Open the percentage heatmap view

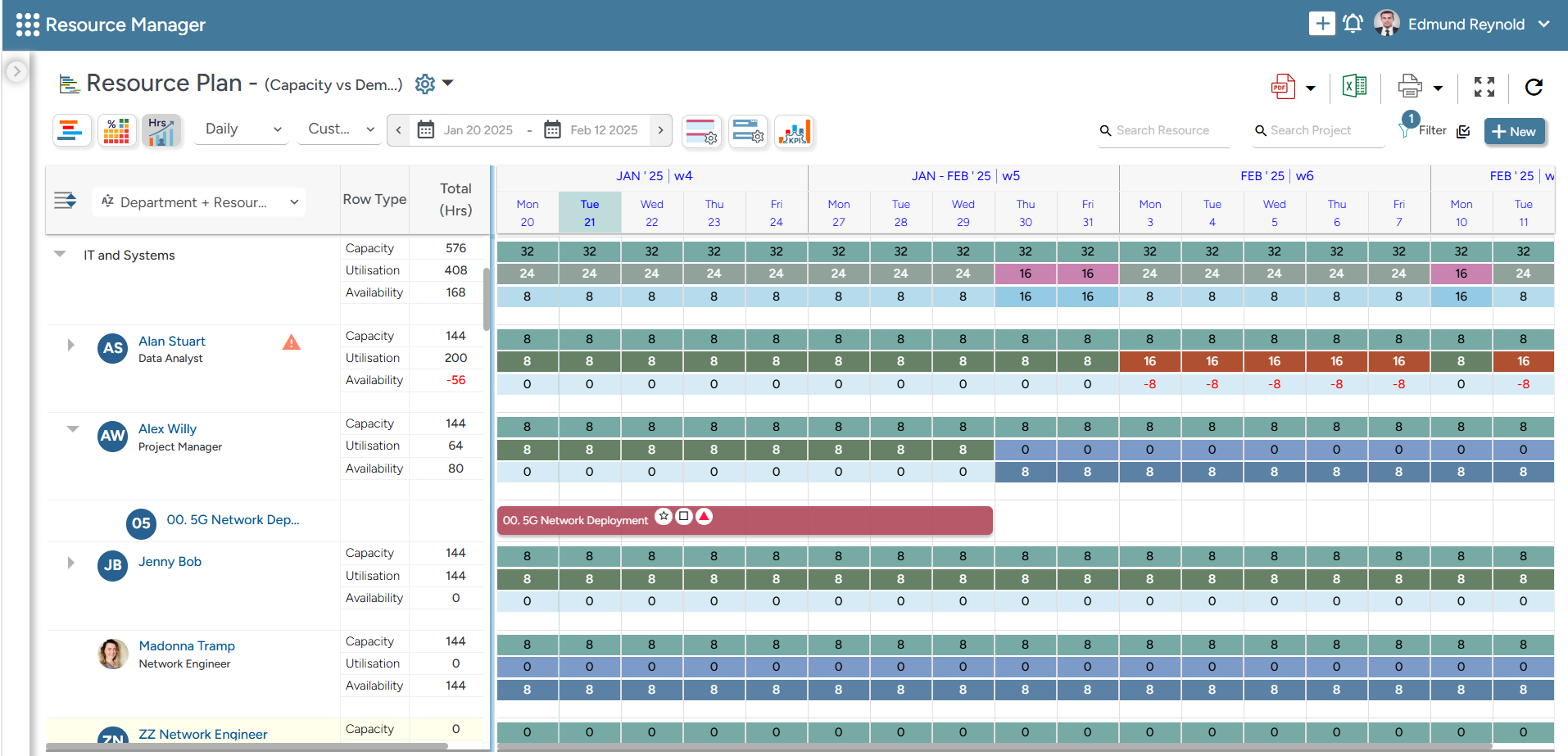tap(116, 129)
